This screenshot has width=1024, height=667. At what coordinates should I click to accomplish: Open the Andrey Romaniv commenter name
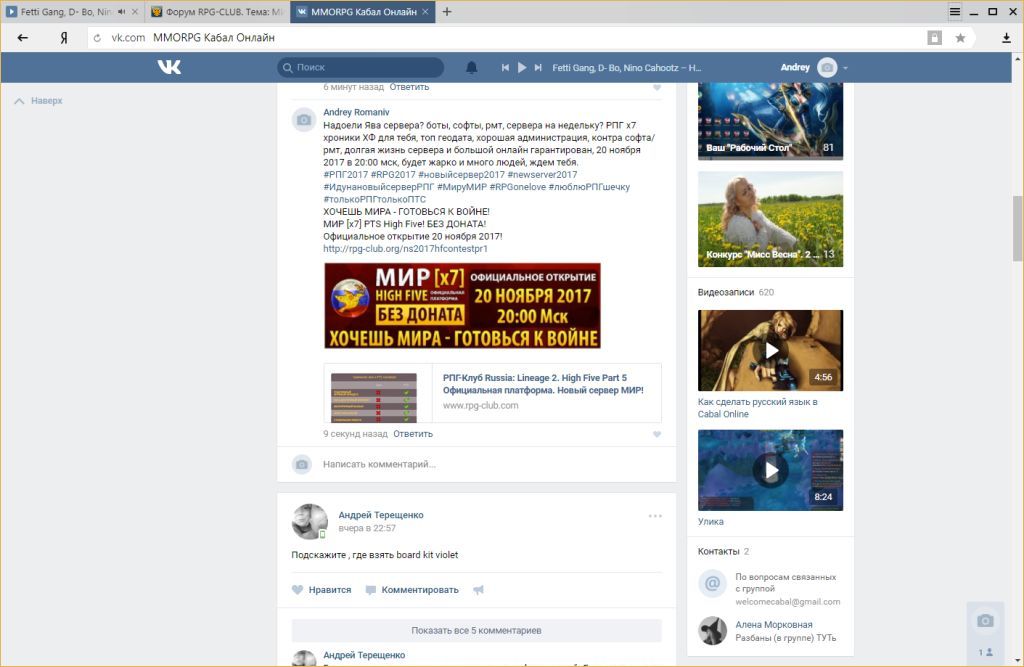coord(356,112)
